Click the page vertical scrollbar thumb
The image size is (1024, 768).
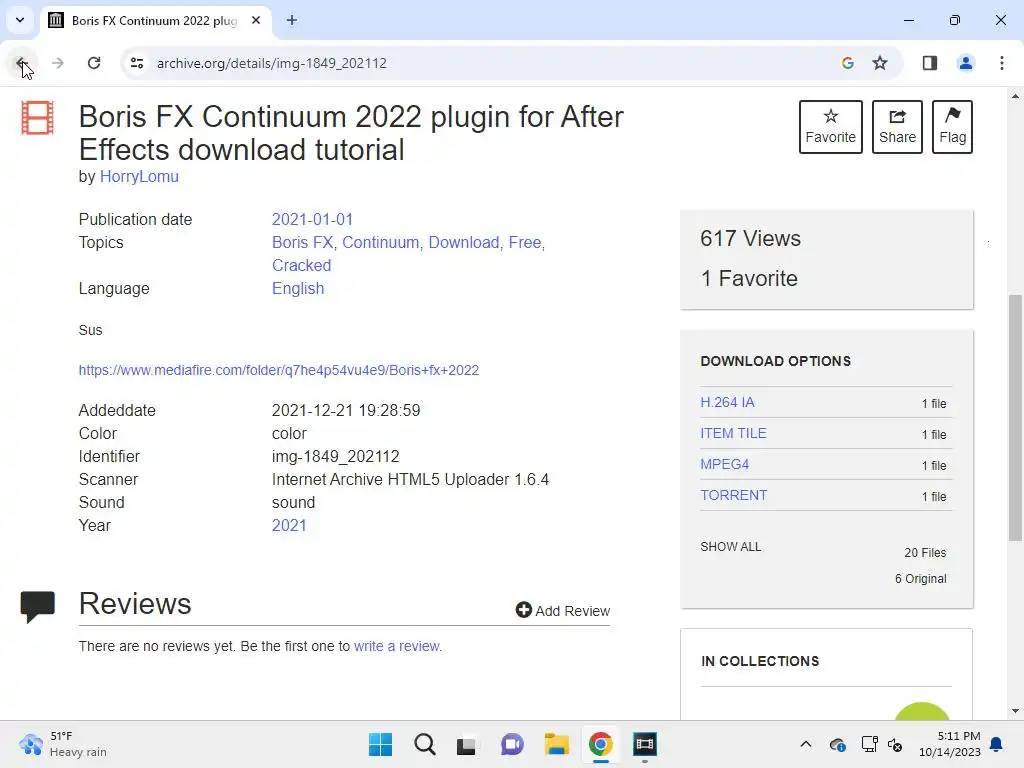pyautogui.click(x=1015, y=418)
